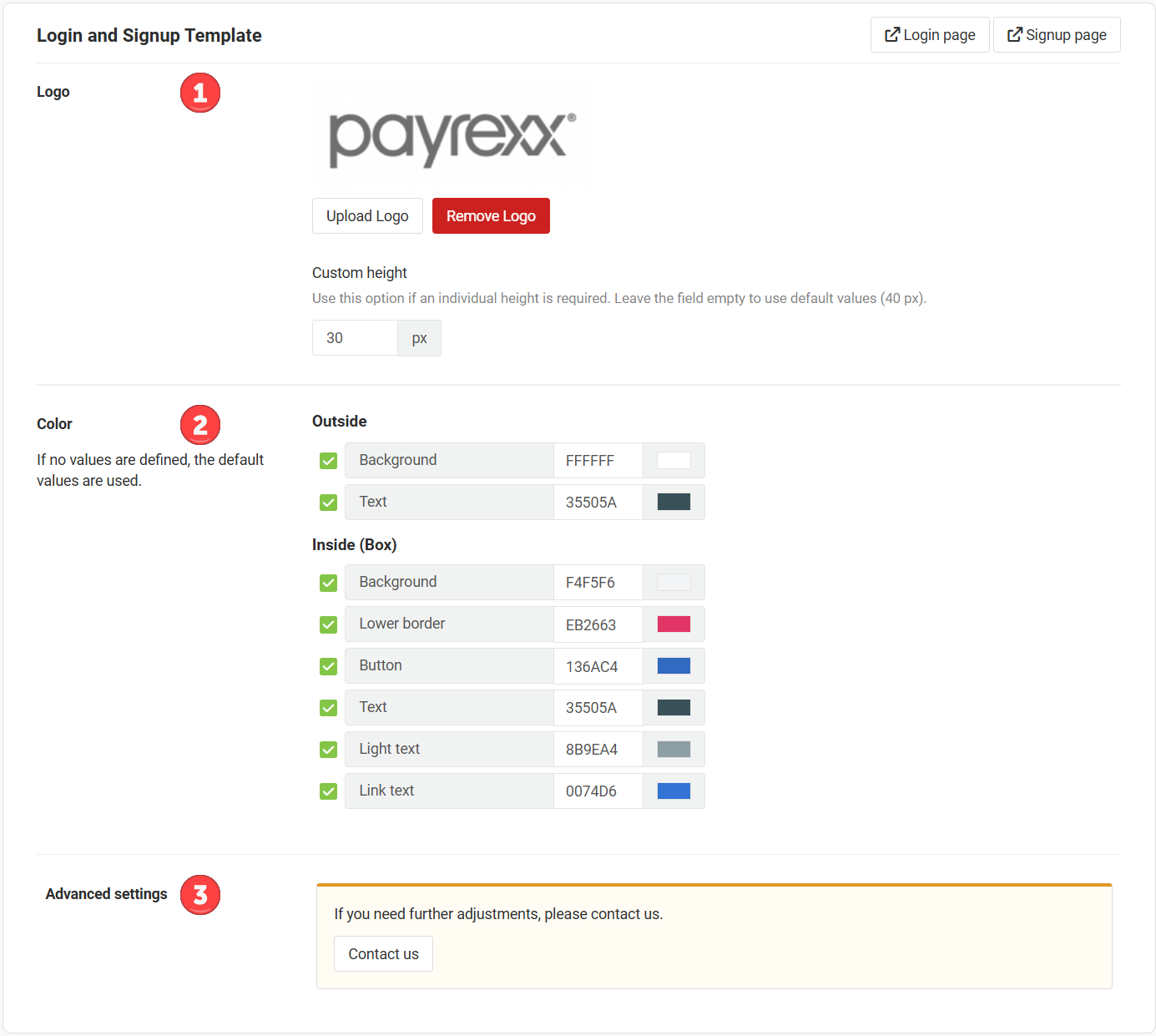Edit the FFFFFF hex value field
Screen dimensions: 1156x1036
(x=598, y=461)
